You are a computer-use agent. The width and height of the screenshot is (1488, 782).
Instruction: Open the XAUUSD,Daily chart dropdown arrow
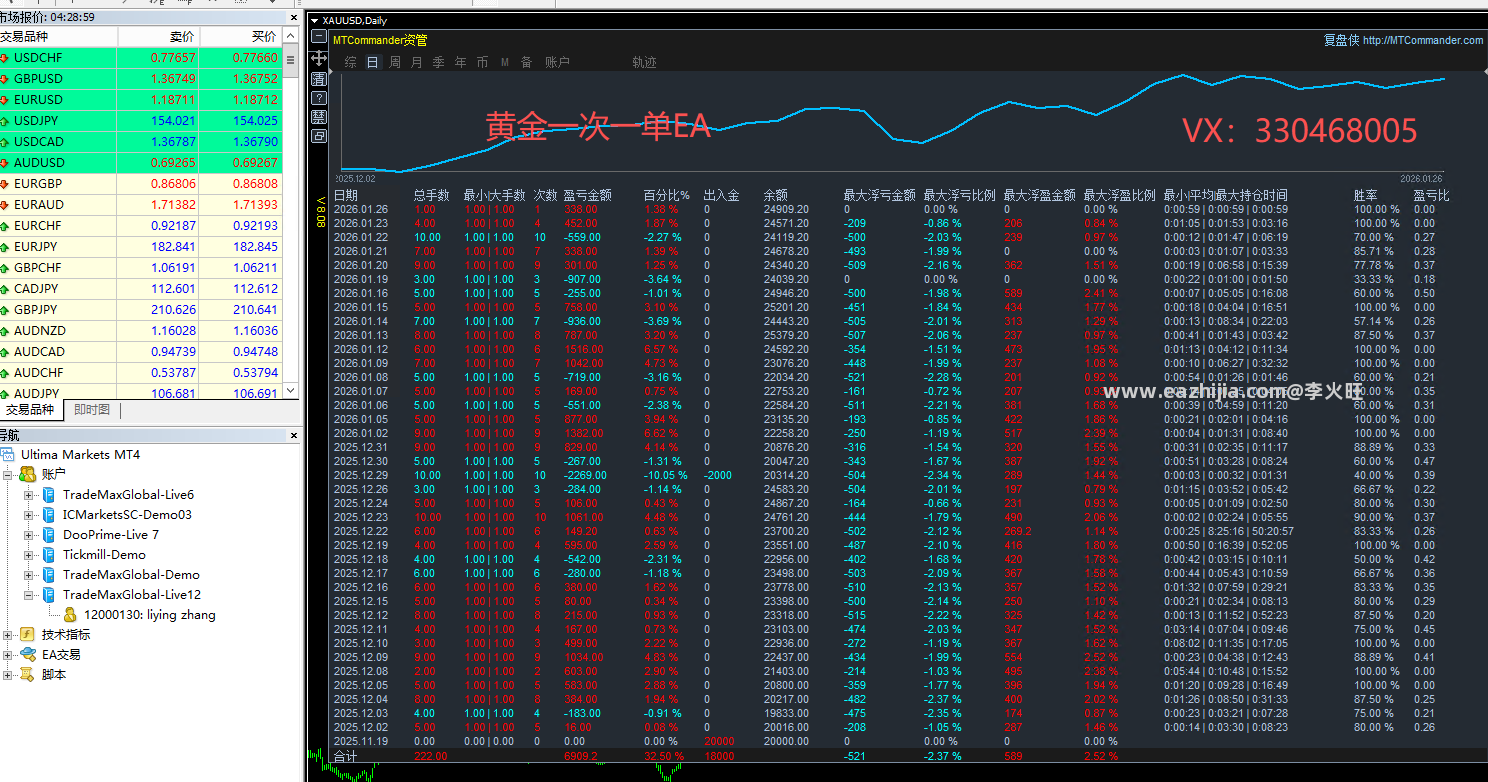pyautogui.click(x=315, y=20)
